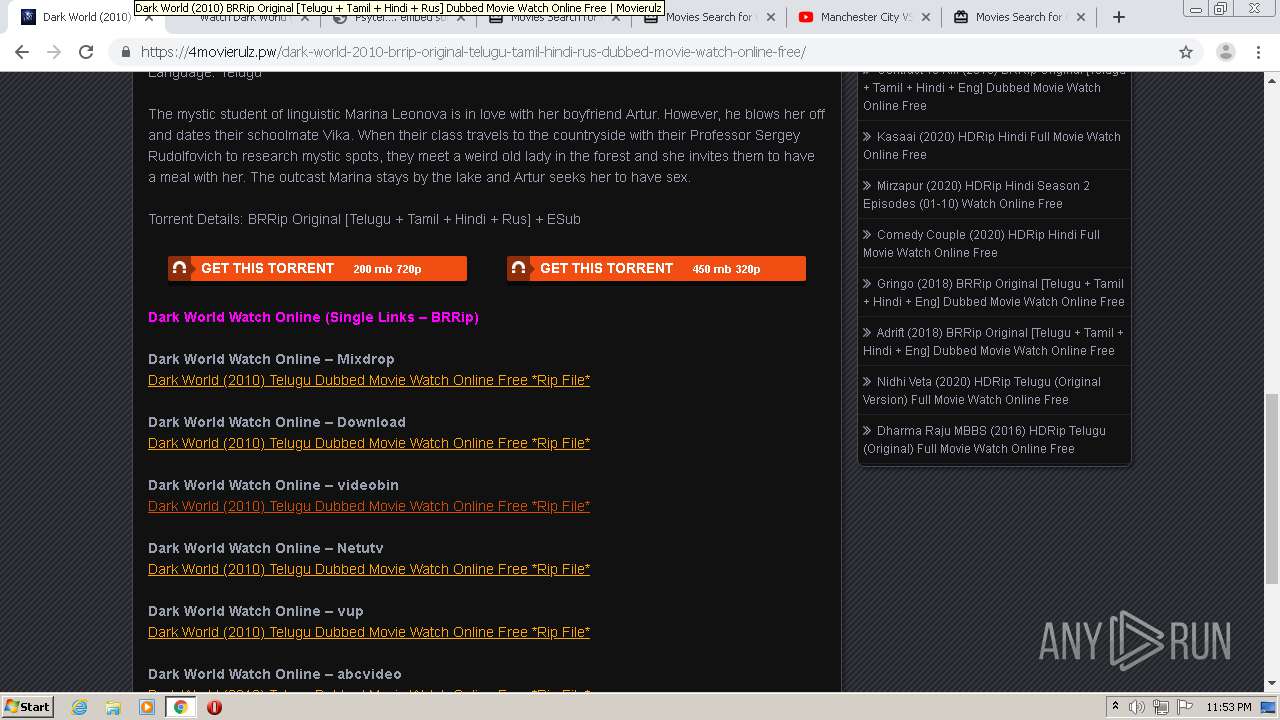Close the Manchester City VS tab
Viewport: 1280px width, 720px height.
(925, 17)
